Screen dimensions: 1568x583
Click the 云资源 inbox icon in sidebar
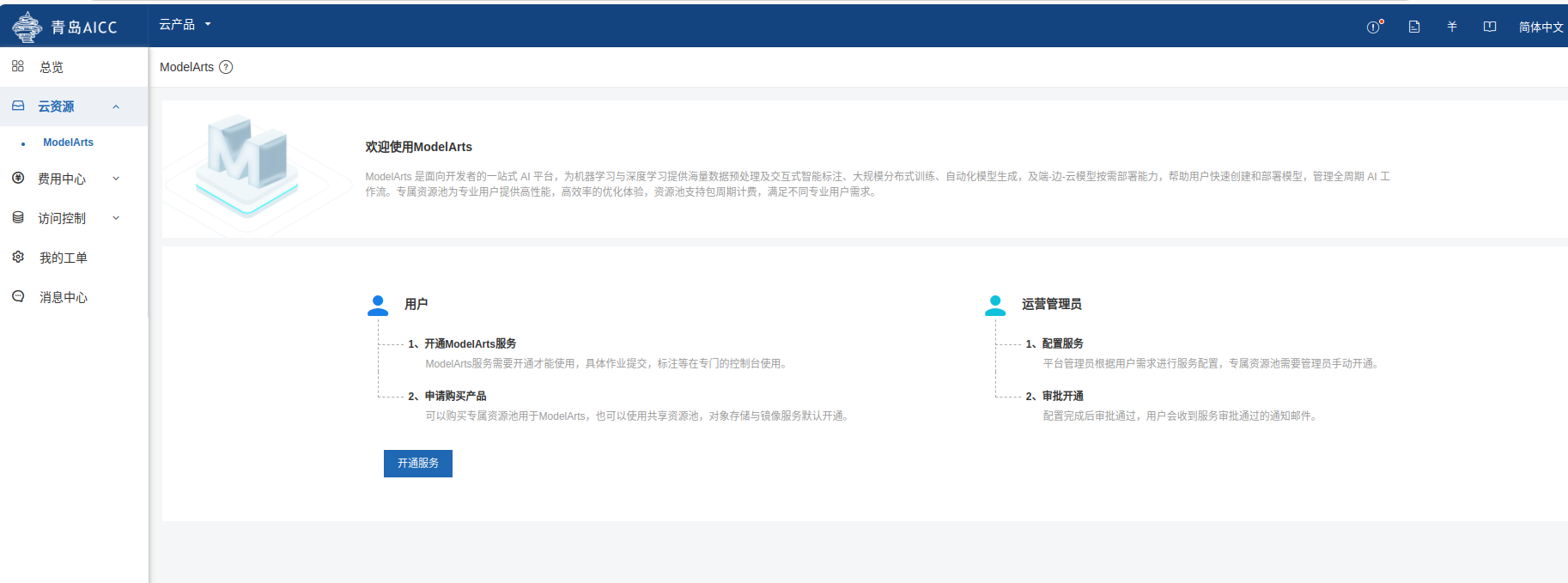(18, 106)
